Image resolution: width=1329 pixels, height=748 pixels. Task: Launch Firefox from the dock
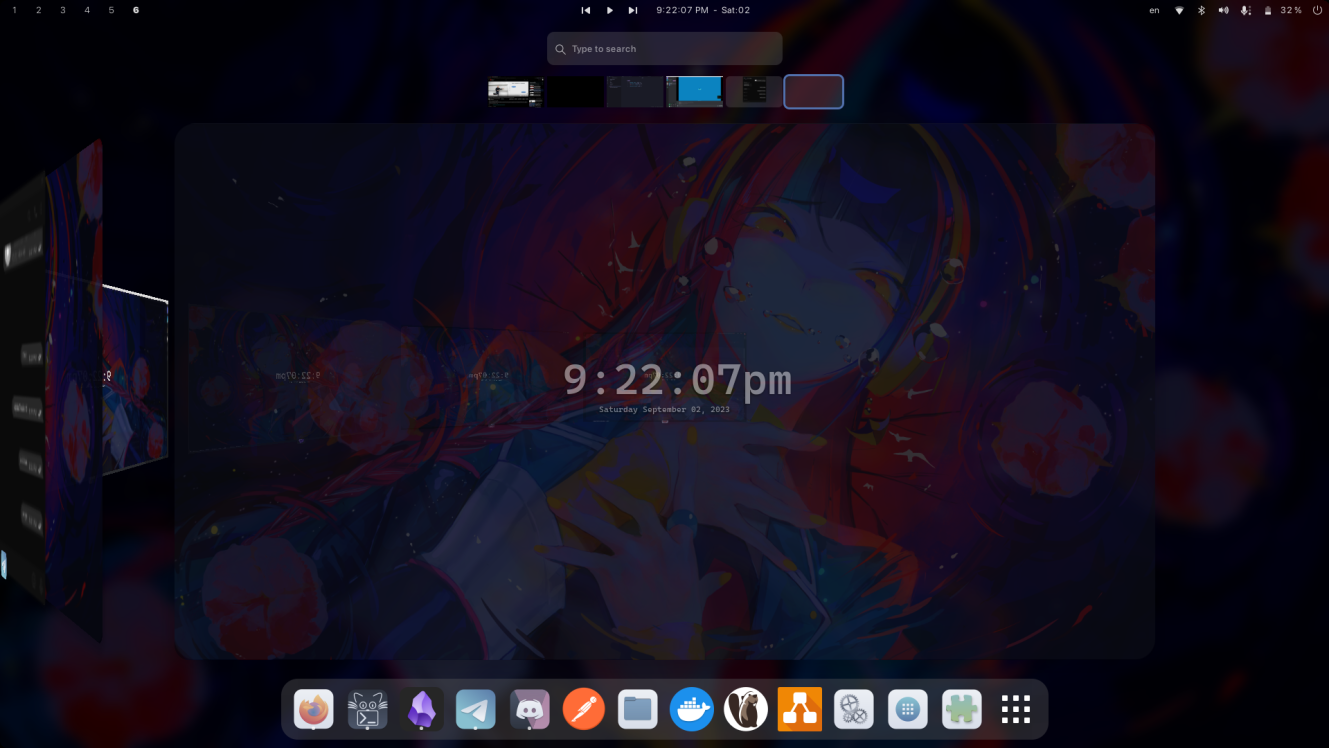pos(313,710)
